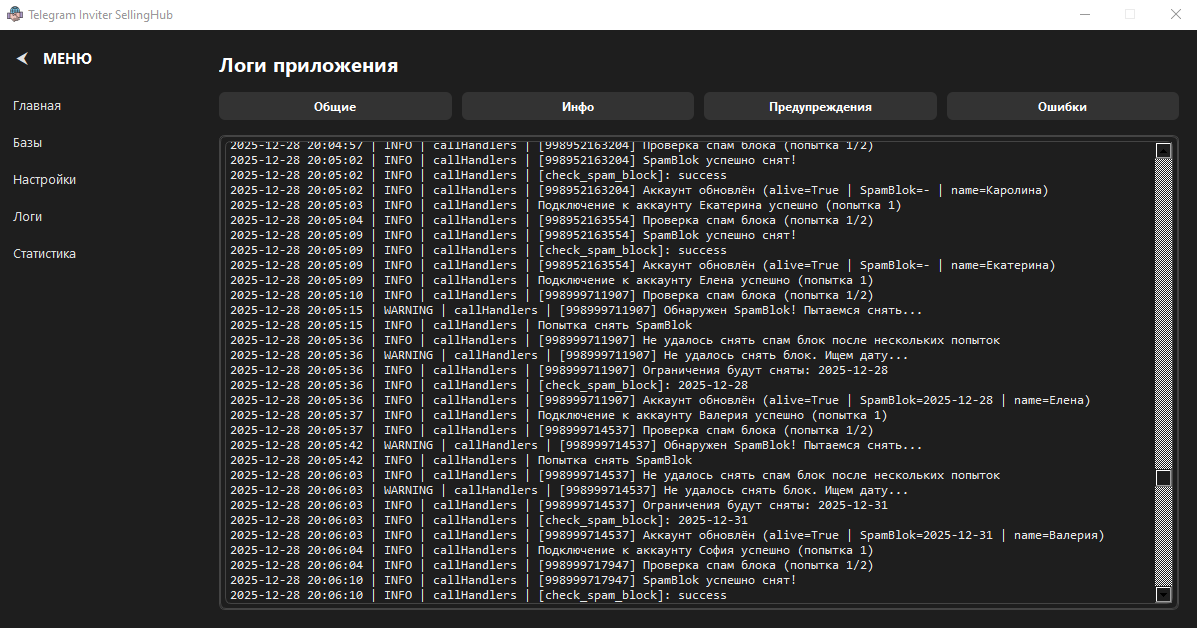
Task: Click the Telegram Inviter app icon in title bar
Action: tap(15, 15)
